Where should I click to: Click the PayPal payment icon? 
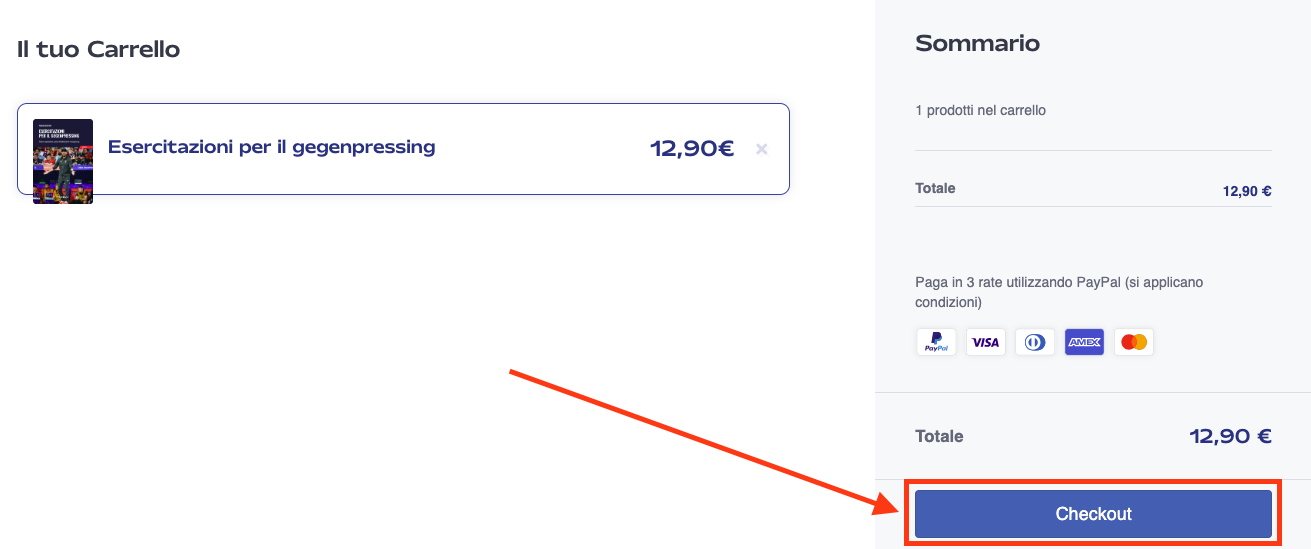click(x=936, y=342)
